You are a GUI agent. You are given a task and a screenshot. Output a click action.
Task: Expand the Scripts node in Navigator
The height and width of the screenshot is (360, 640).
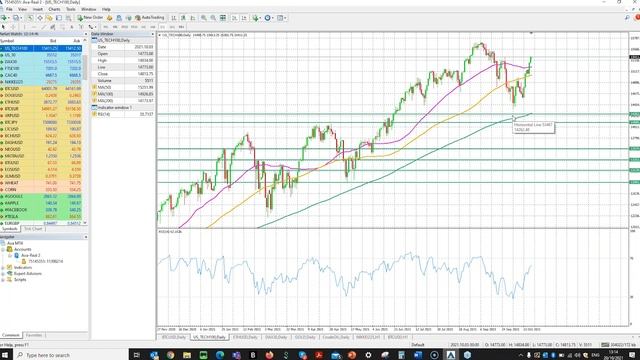(3, 280)
